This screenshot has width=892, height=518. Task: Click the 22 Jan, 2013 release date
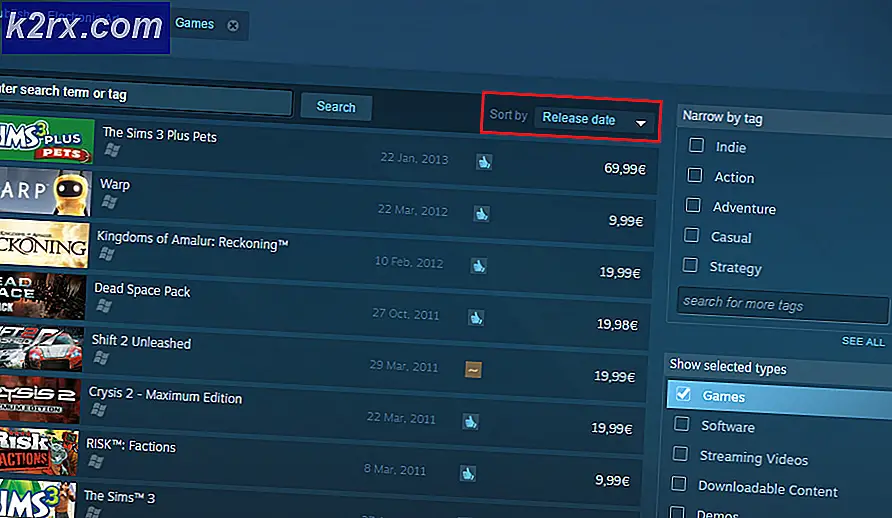[x=415, y=159]
